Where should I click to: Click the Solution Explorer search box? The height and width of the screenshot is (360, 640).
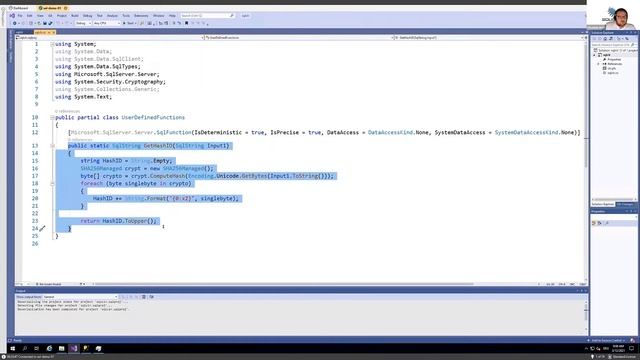pos(613,45)
